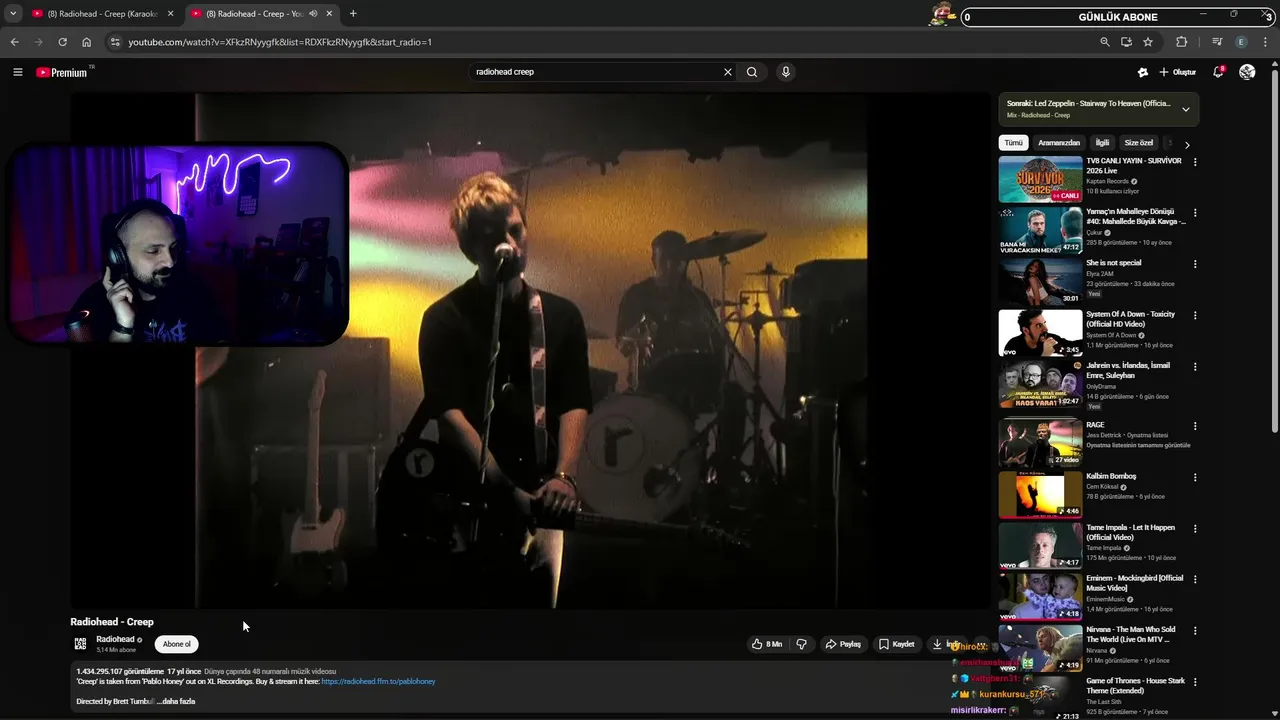
Task: Open Radiohead channel avatar
Action: tap(80, 644)
